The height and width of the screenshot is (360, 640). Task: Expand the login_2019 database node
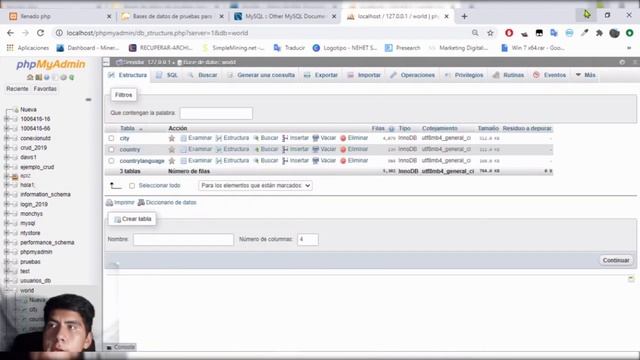tap(6, 204)
